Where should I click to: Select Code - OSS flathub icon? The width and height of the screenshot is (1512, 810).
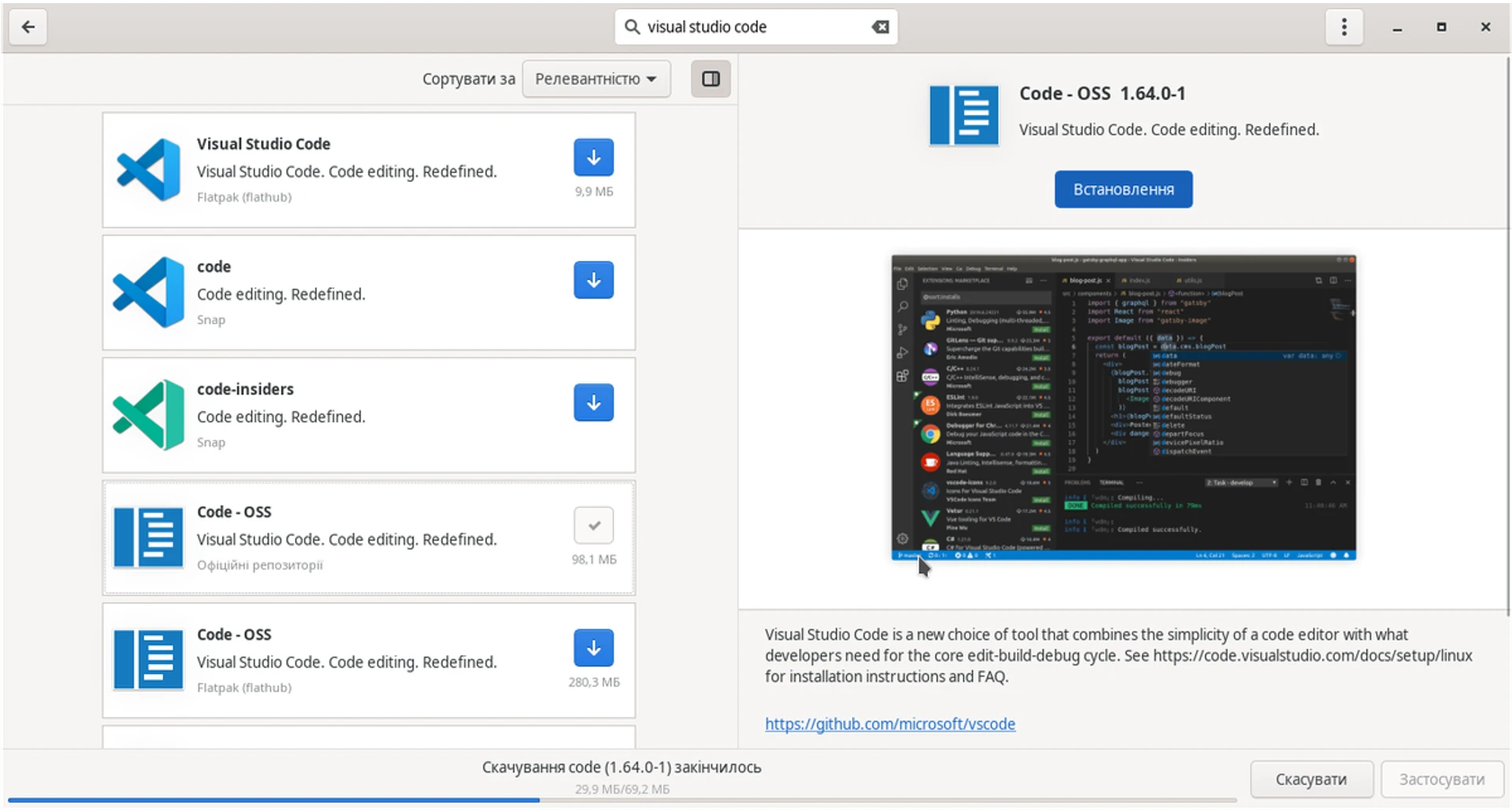[148, 660]
